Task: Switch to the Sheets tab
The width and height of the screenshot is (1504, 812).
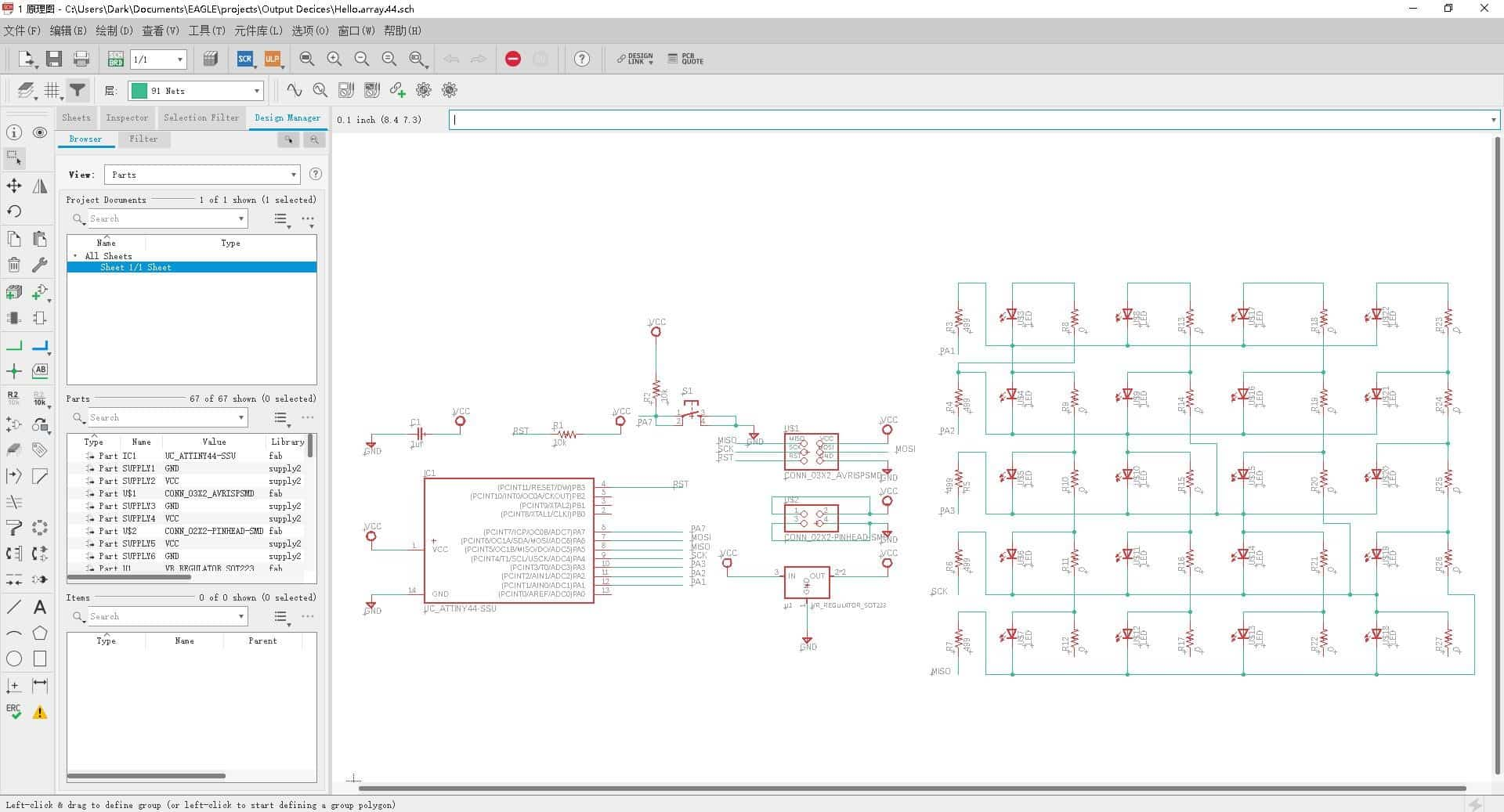Action: (x=76, y=117)
